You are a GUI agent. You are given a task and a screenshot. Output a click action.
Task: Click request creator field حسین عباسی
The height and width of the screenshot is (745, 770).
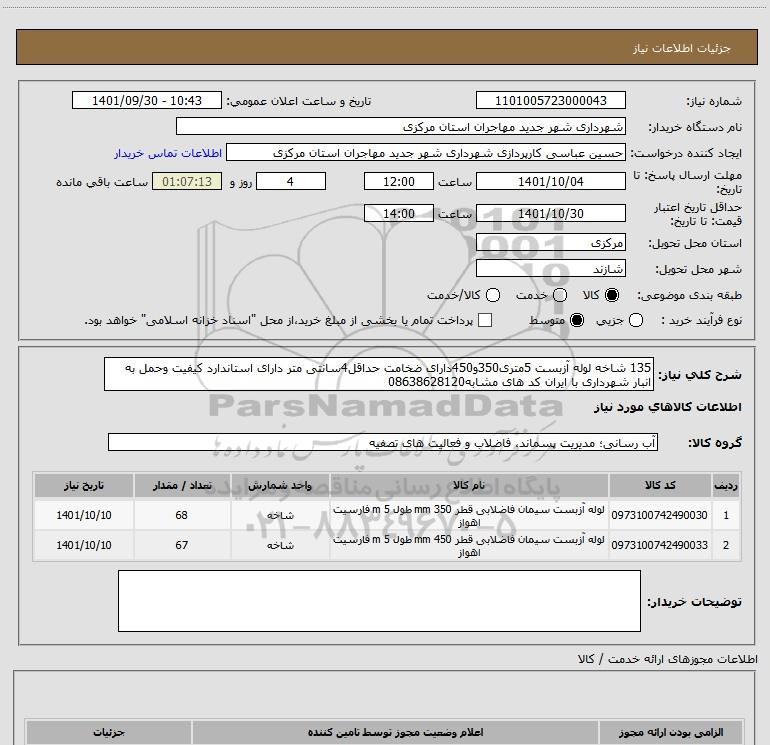pos(426,153)
